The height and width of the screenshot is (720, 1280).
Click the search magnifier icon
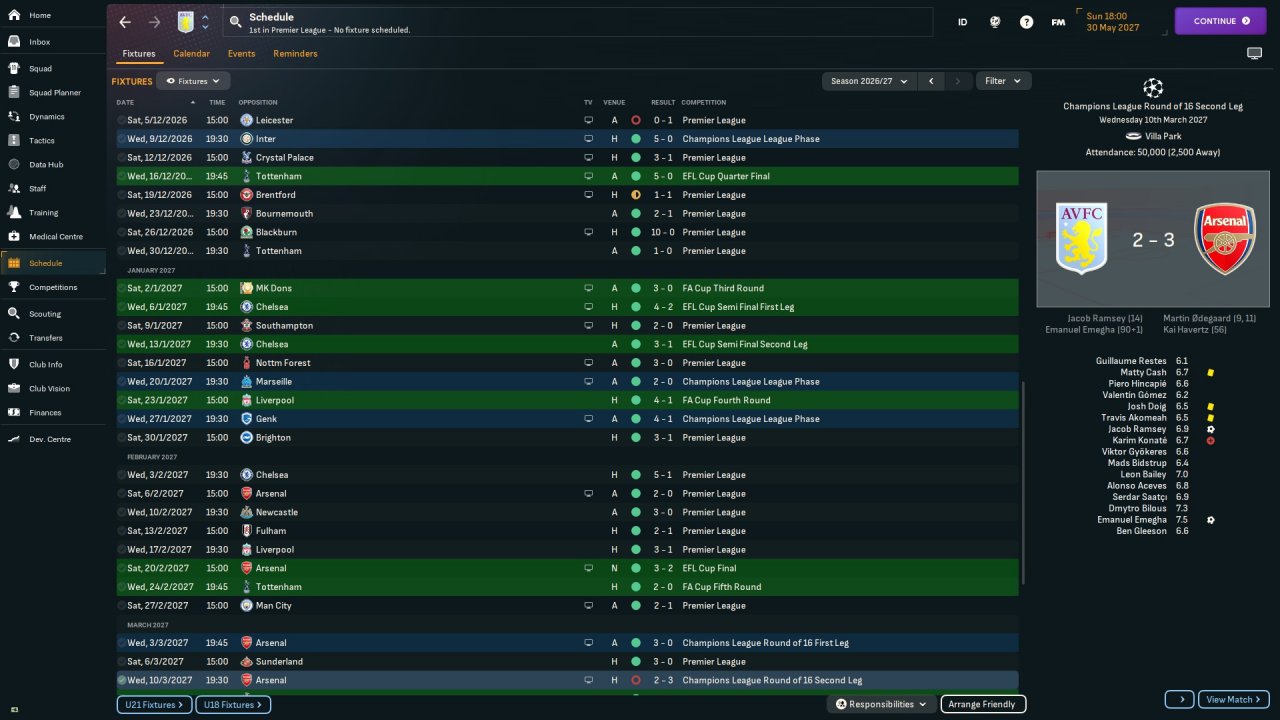[235, 21]
